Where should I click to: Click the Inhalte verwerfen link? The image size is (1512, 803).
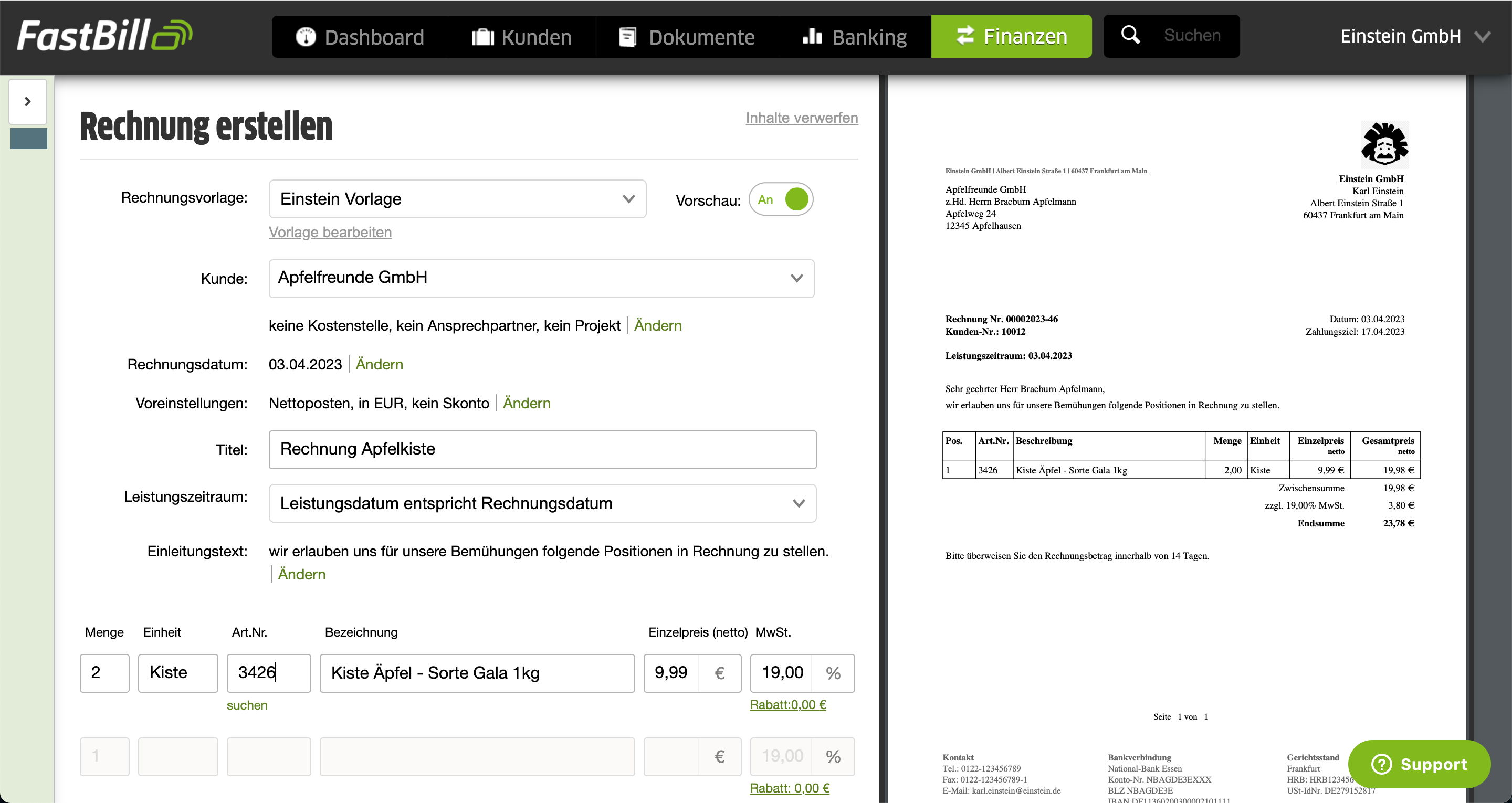(801, 118)
